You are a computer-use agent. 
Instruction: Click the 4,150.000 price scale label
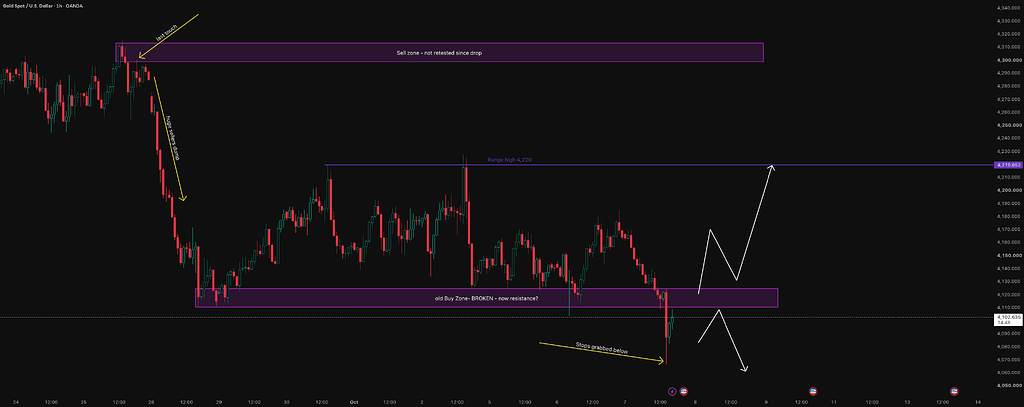[1008, 255]
